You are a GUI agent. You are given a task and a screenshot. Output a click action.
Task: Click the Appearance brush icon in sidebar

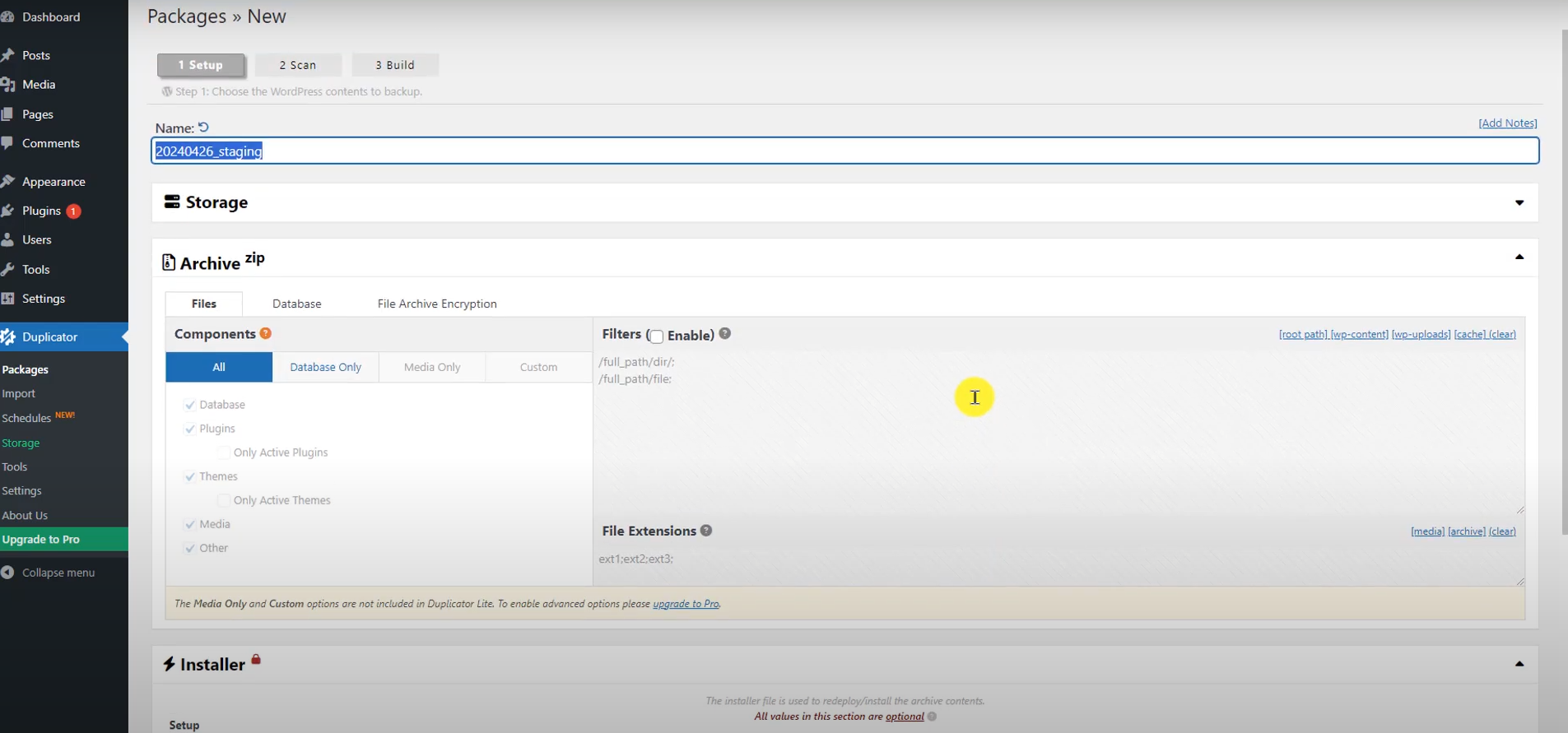(9, 181)
